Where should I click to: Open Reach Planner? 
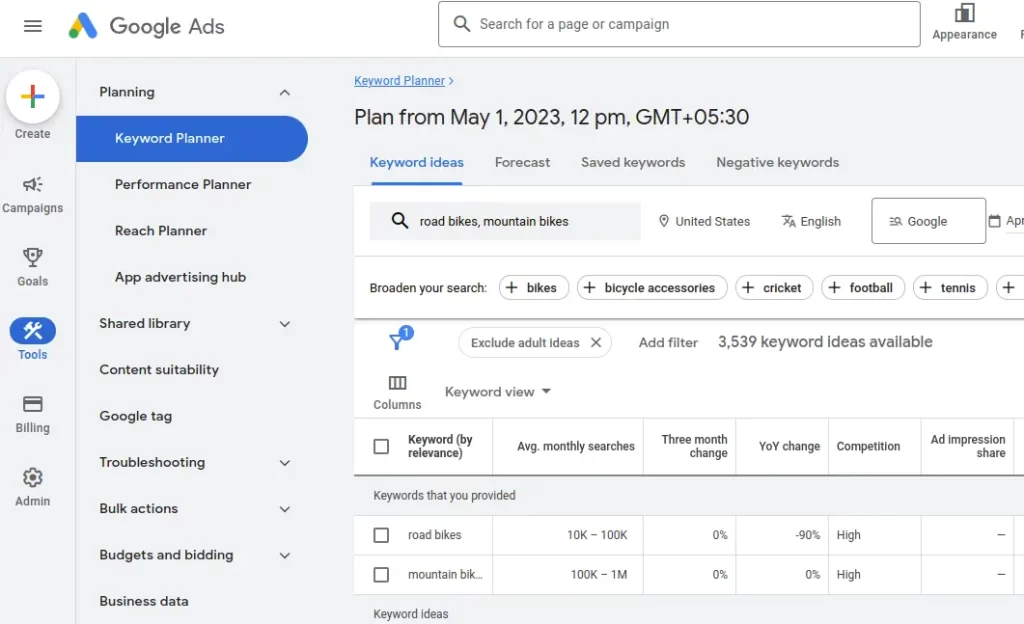161,231
